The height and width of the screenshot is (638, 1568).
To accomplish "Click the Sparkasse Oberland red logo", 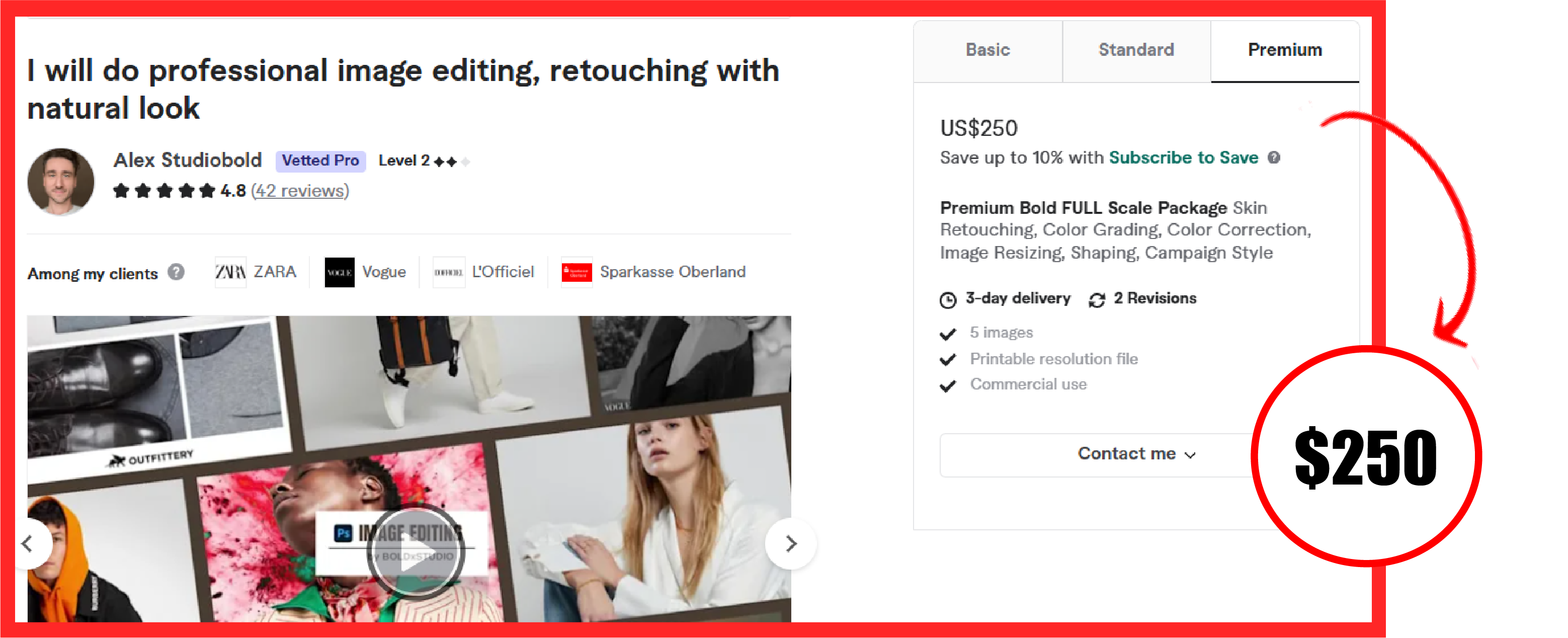I will (x=576, y=272).
